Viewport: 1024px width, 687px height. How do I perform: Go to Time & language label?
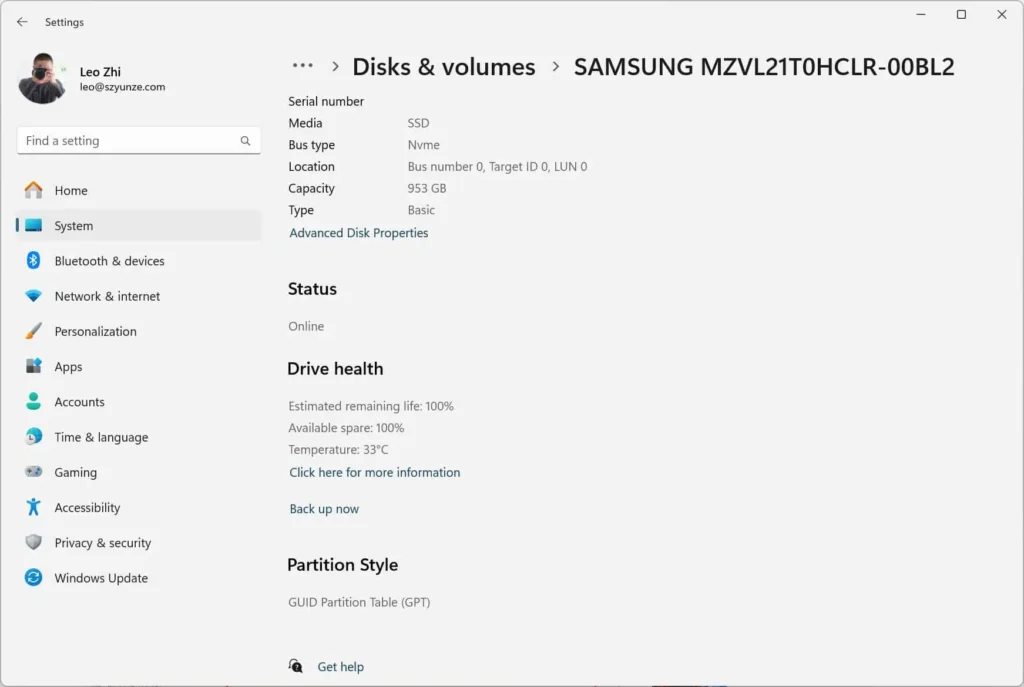coord(101,438)
